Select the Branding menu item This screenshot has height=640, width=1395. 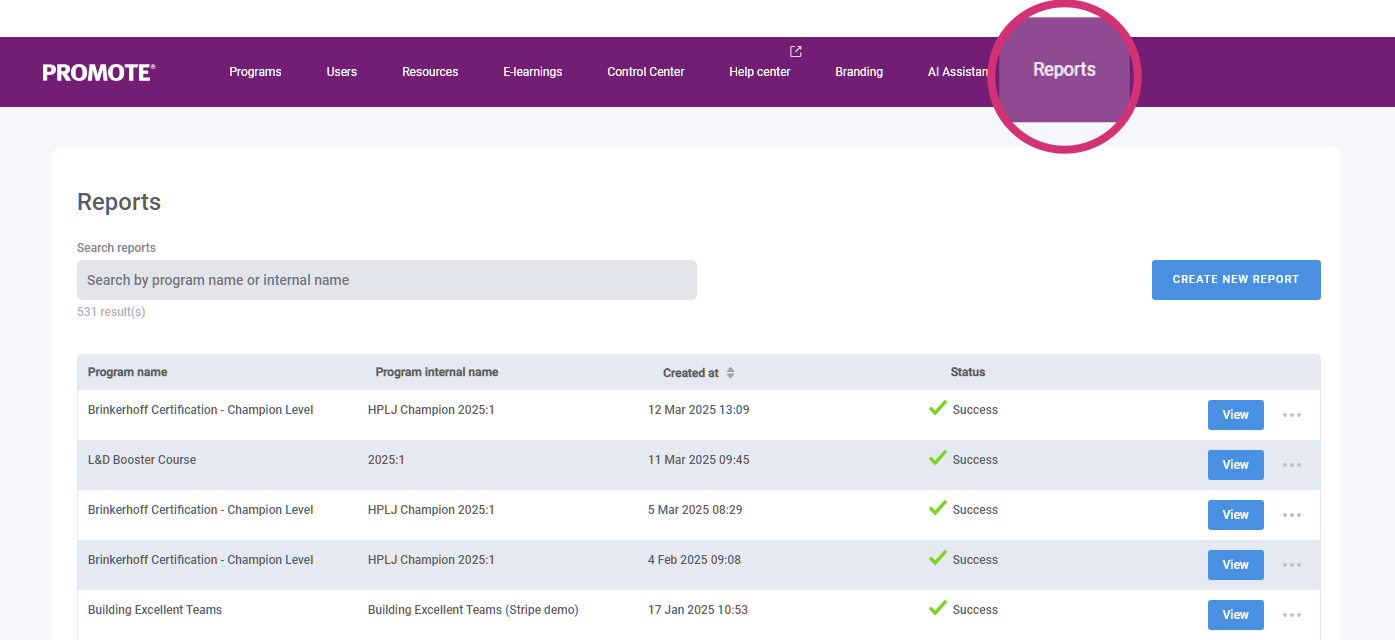[859, 72]
